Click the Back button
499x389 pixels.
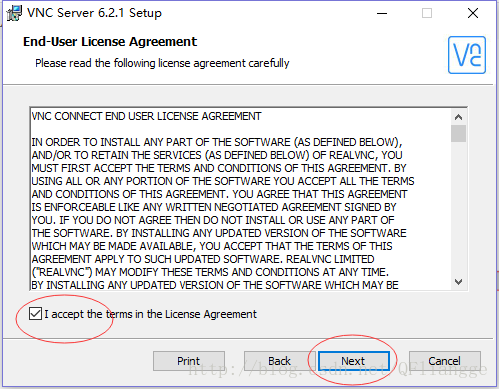click(x=279, y=361)
